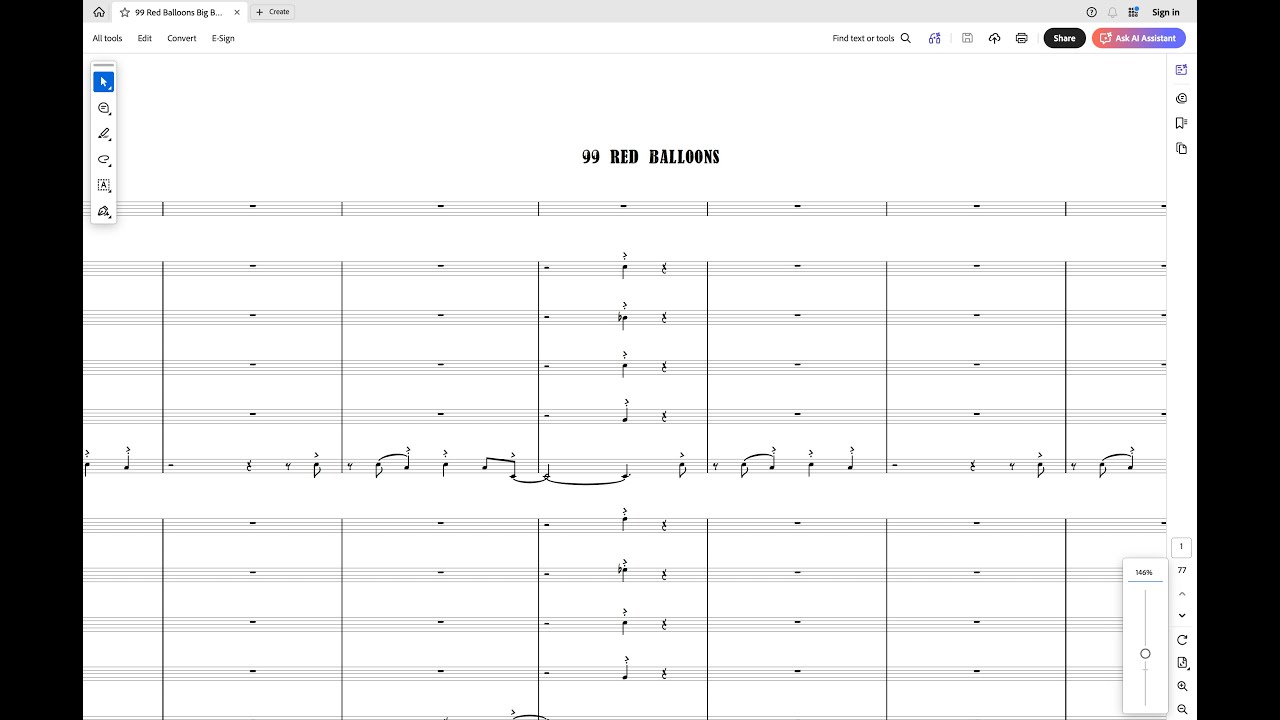The width and height of the screenshot is (1280, 720).
Task: Open the Edit menu
Action: click(x=145, y=38)
